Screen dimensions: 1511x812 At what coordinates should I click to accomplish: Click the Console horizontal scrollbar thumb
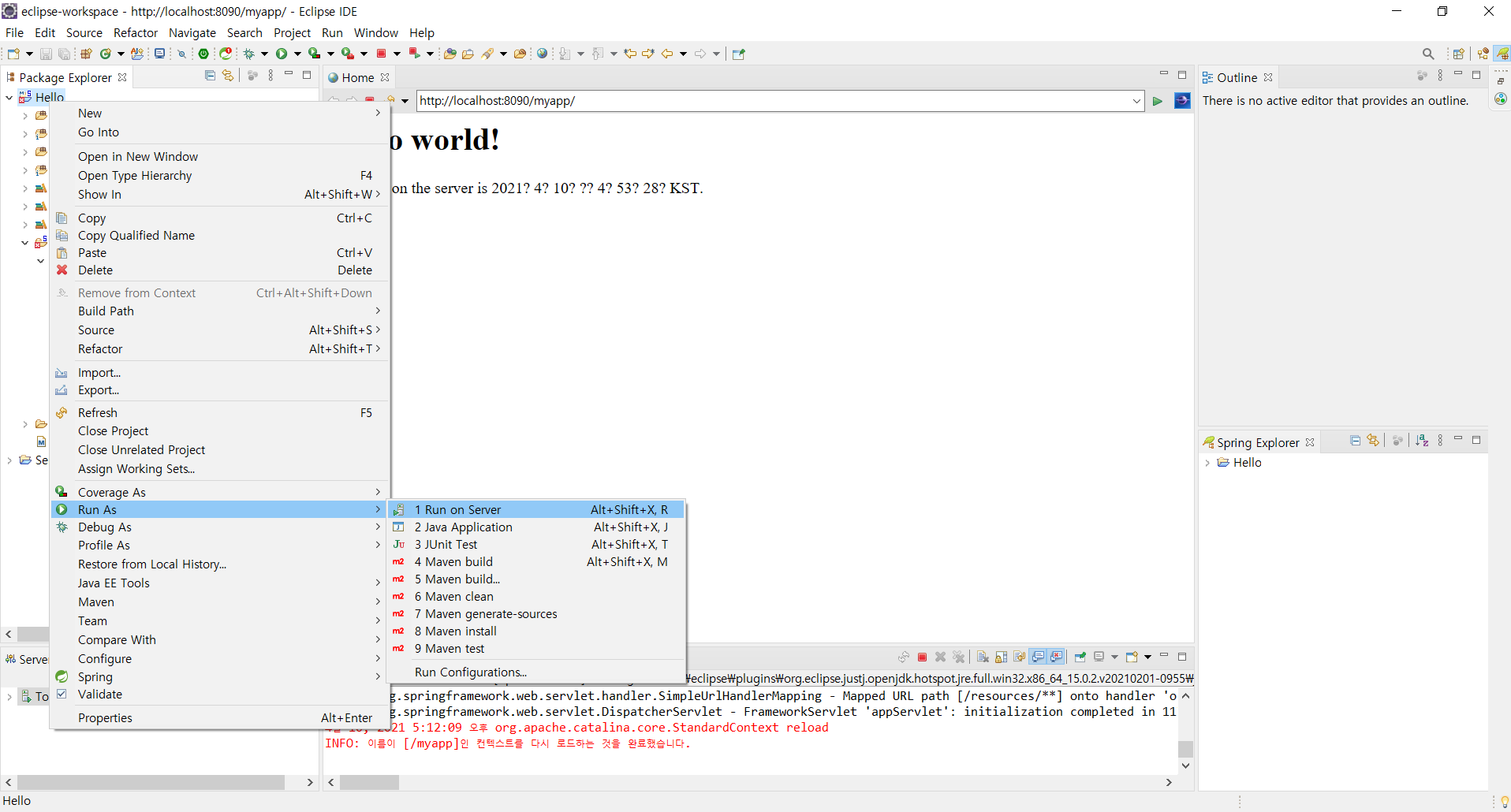point(370,783)
